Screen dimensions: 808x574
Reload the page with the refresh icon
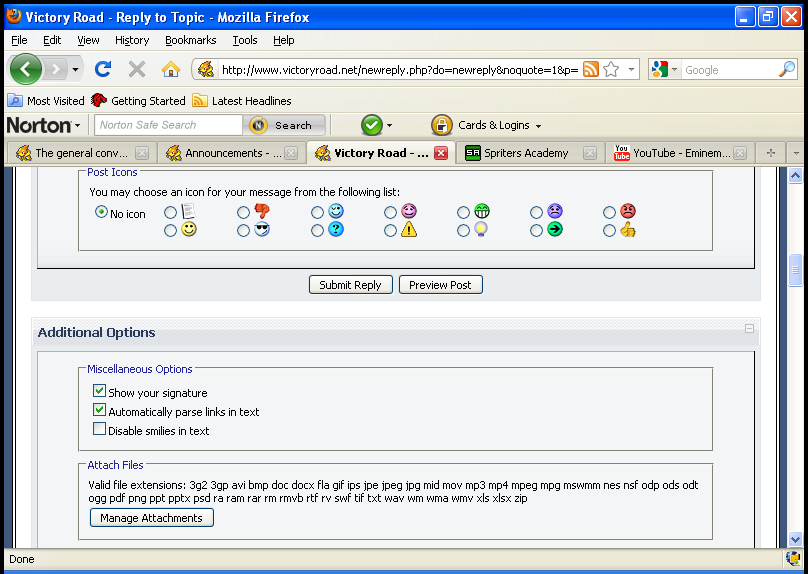[102, 69]
